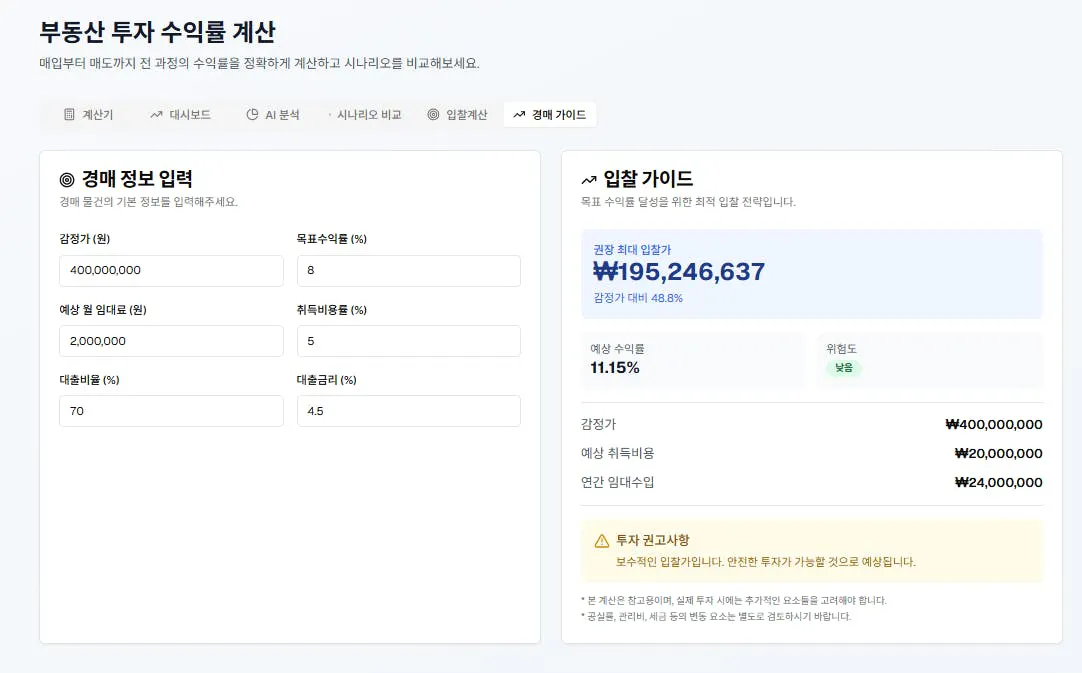Click the trend icon on 경매 가이드 tab
The height and width of the screenshot is (673, 1082).
(520, 115)
